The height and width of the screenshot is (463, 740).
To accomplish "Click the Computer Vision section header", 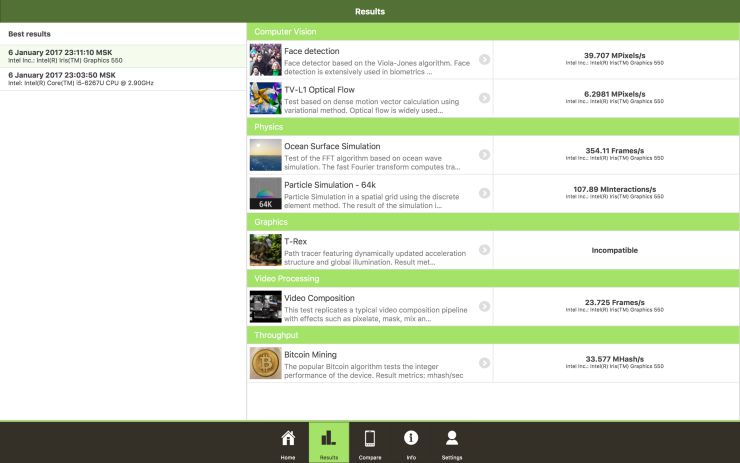I will [493, 32].
